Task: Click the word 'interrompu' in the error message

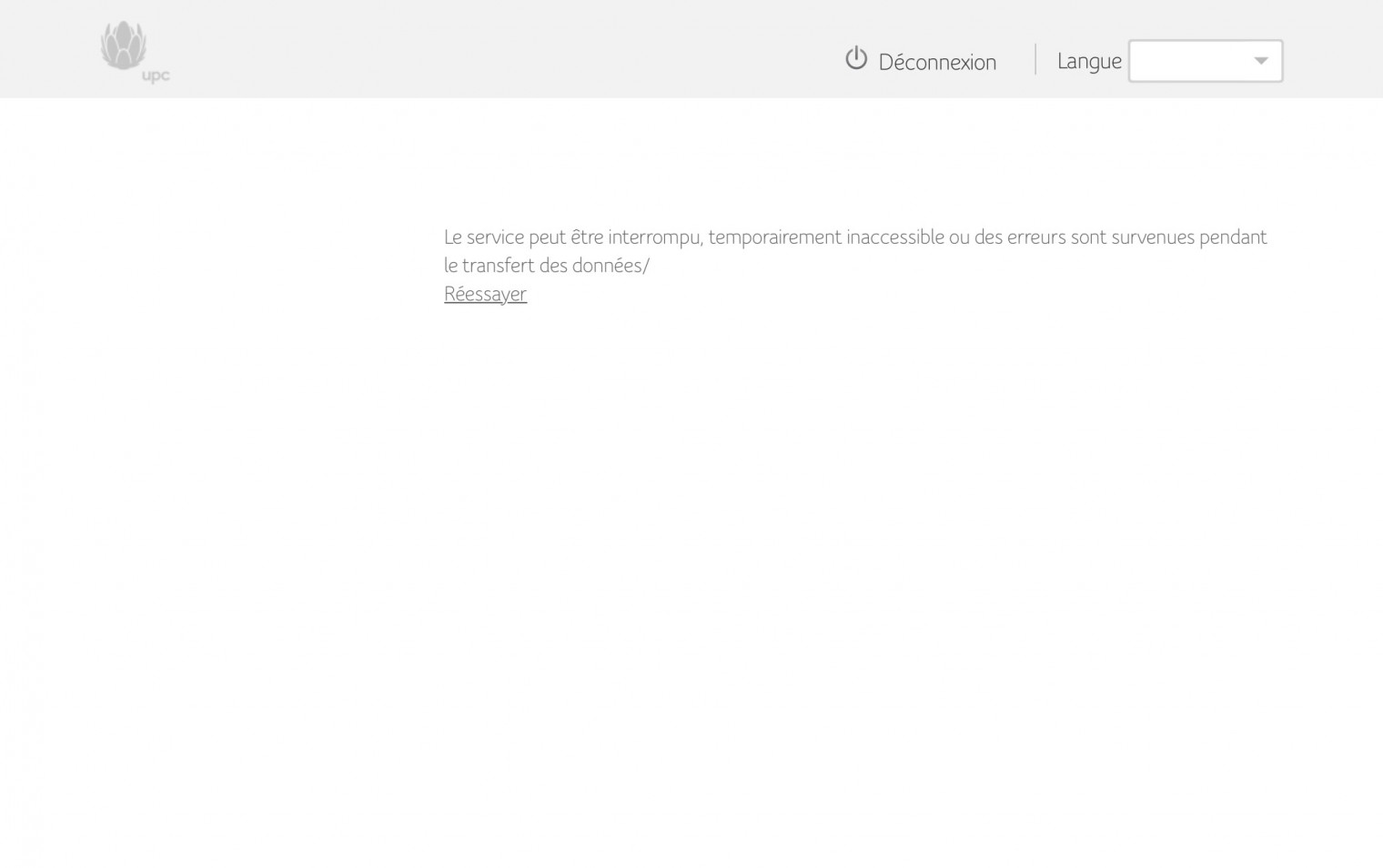Action: click(x=655, y=237)
